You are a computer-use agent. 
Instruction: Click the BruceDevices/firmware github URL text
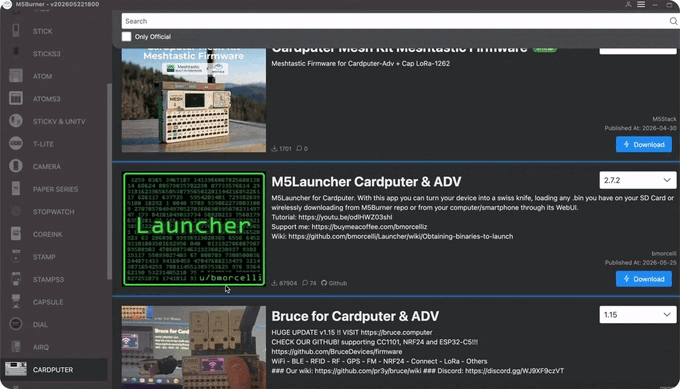(x=337, y=352)
